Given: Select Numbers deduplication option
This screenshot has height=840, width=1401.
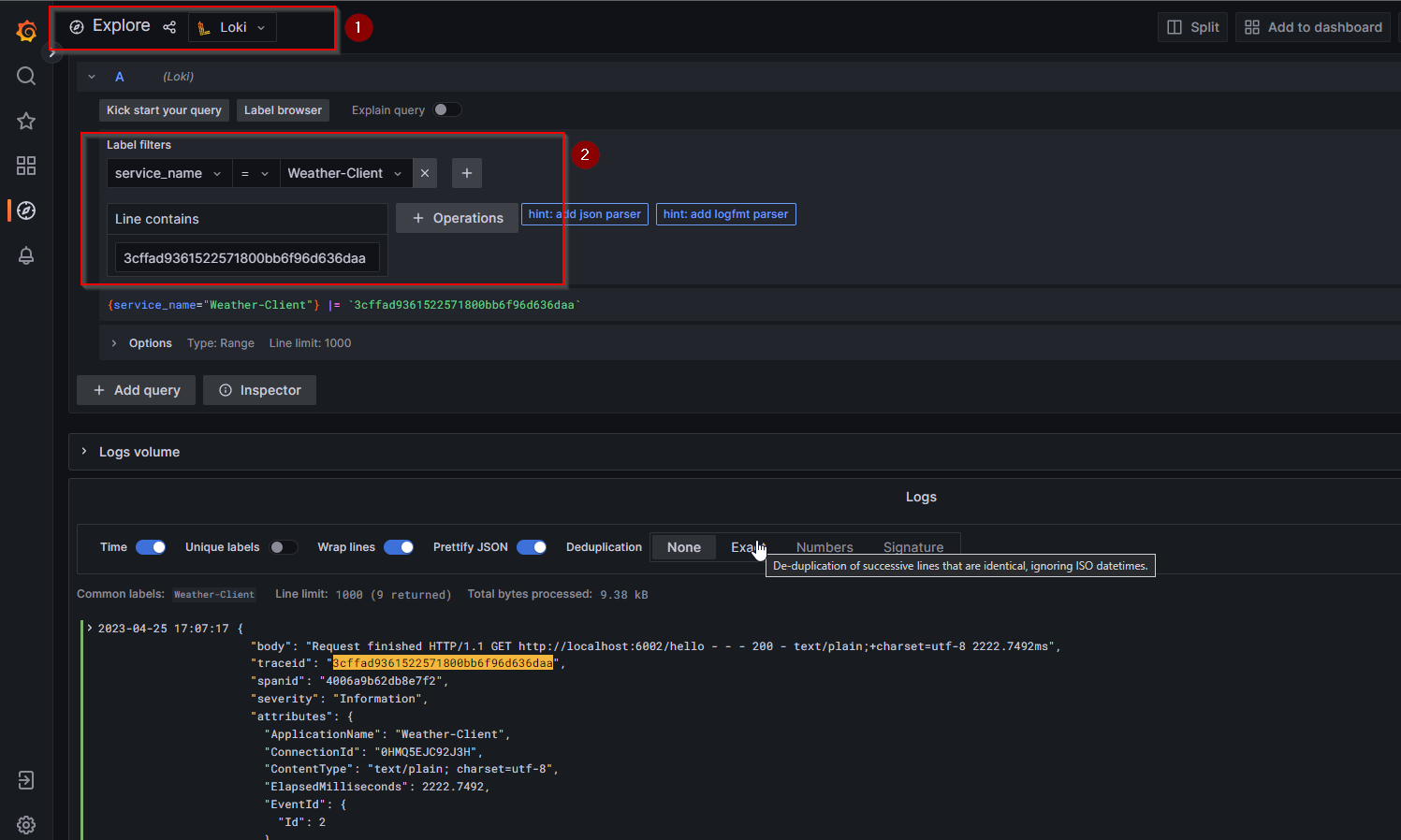Looking at the screenshot, I should (825, 547).
